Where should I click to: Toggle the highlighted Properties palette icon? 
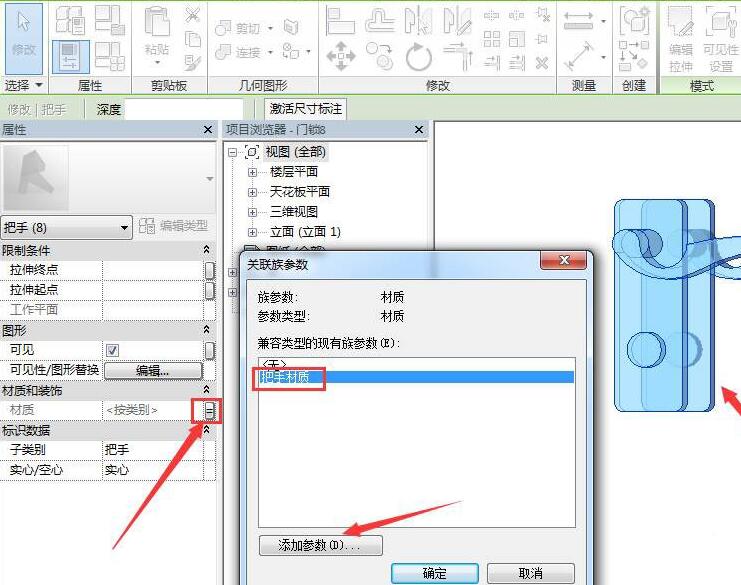[x=70, y=57]
